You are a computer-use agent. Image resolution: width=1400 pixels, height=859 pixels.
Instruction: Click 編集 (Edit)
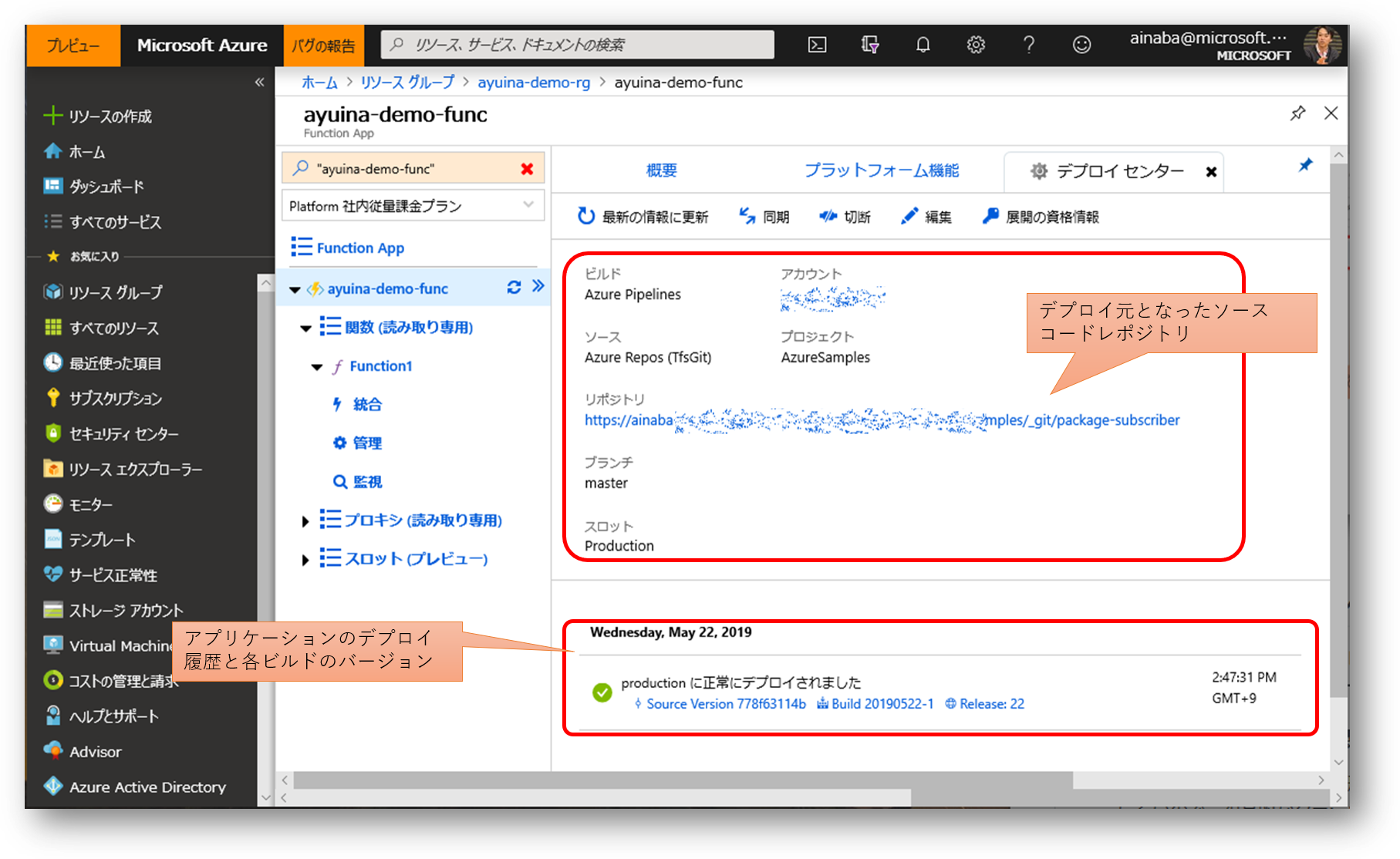click(x=926, y=217)
